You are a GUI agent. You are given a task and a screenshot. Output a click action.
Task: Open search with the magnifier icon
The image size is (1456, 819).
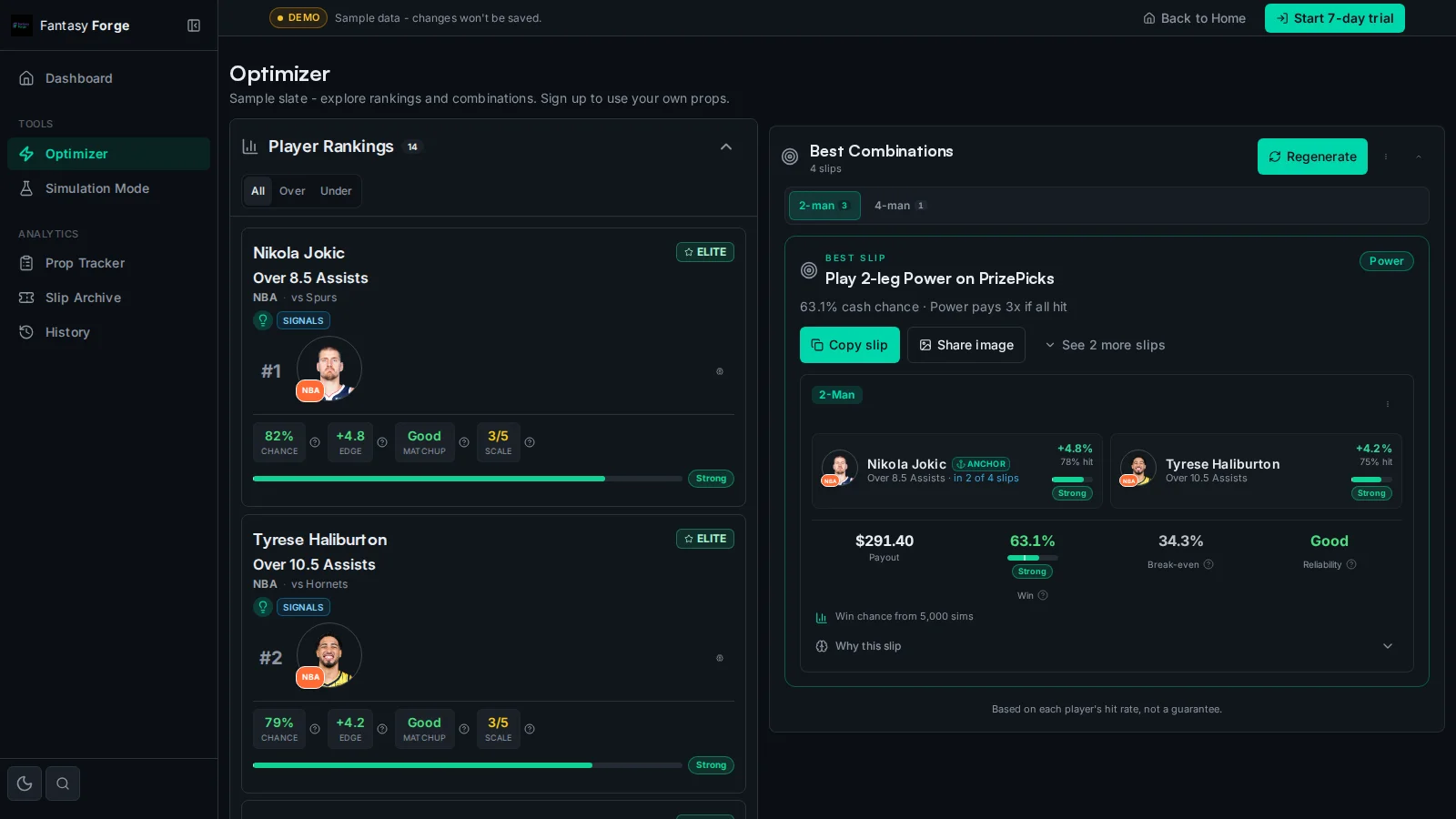click(63, 784)
